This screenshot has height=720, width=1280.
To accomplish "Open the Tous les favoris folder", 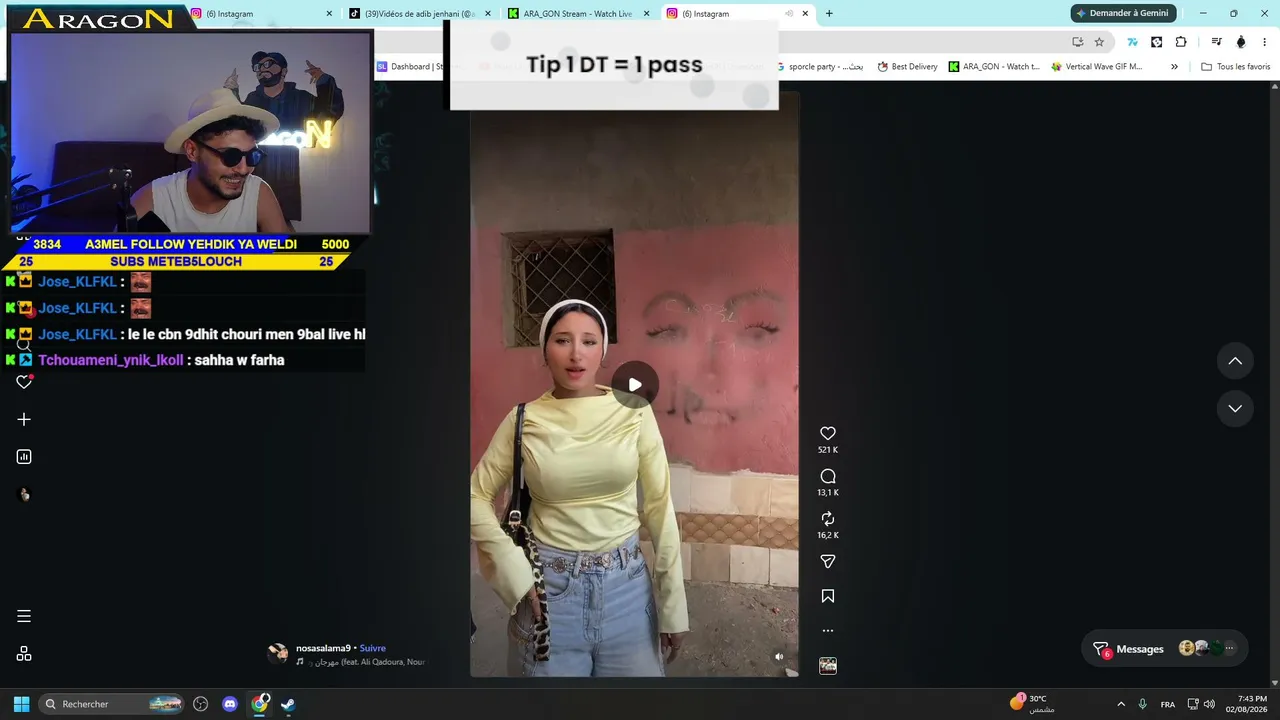I will click(1236, 67).
